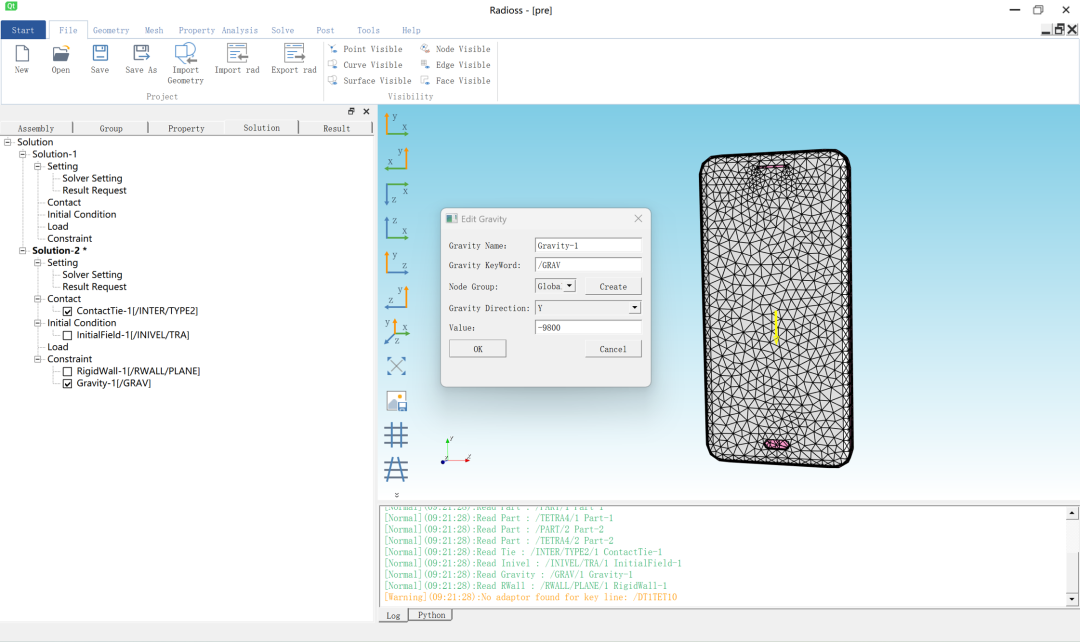The width and height of the screenshot is (1080, 642).
Task: Close the solution dock panel
Action: pyautogui.click(x=366, y=111)
